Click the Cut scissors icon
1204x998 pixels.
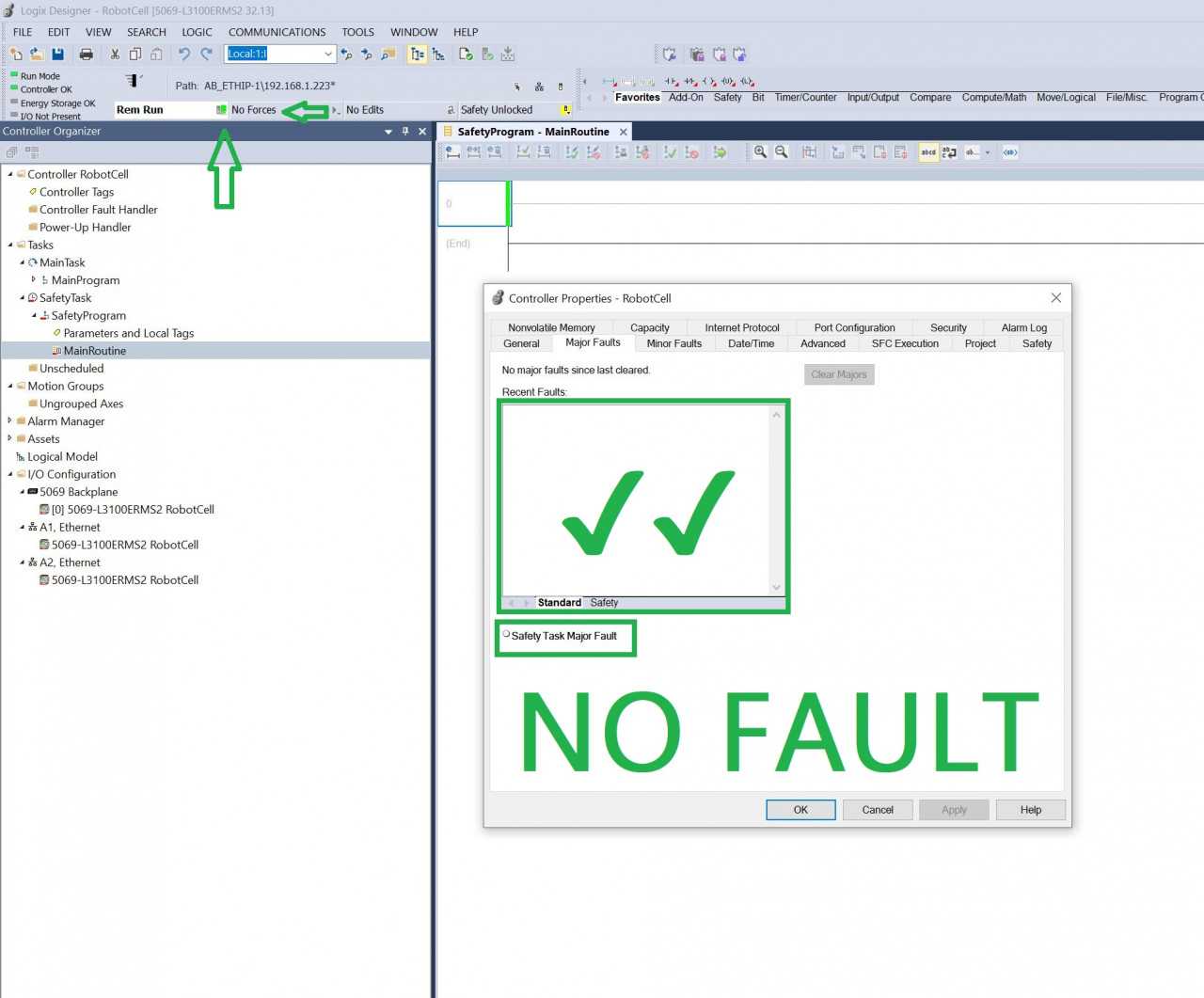(x=115, y=55)
